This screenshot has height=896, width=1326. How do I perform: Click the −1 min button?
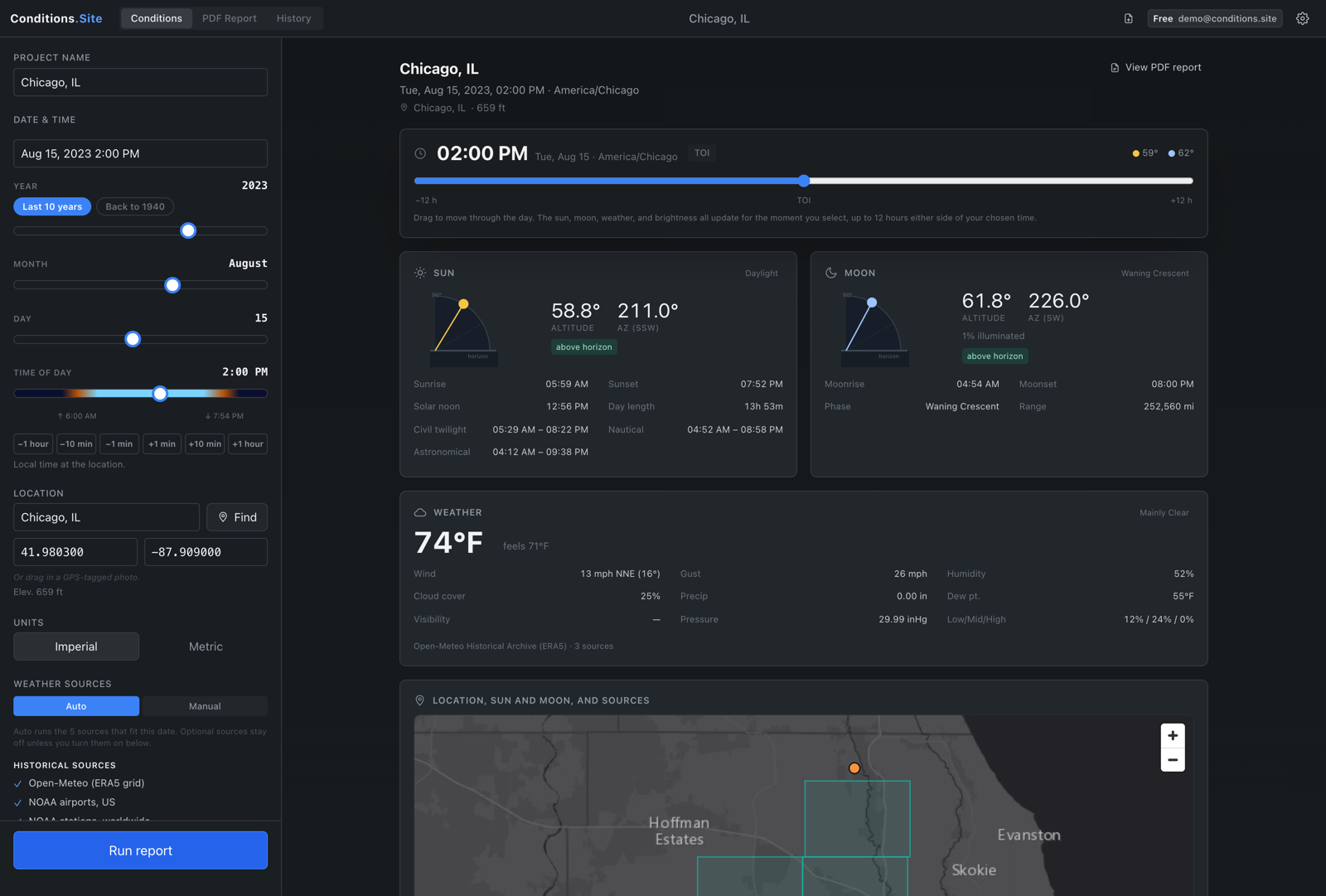pos(119,443)
